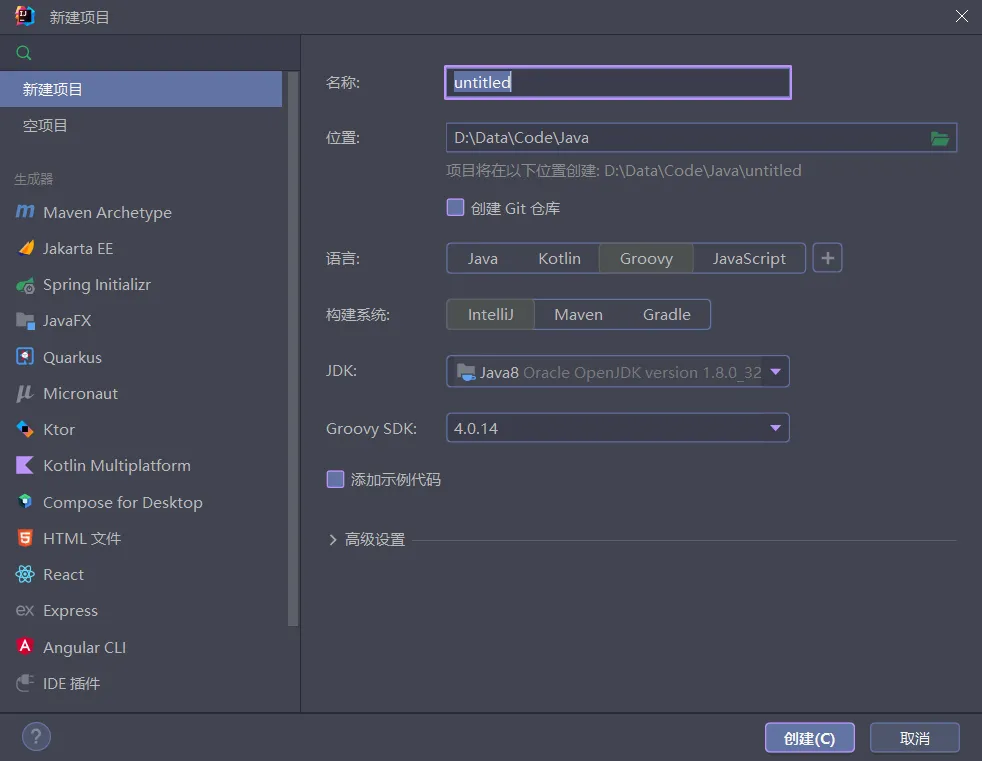Click the 名称 project name field
Viewport: 982px width, 761px height.
point(618,82)
